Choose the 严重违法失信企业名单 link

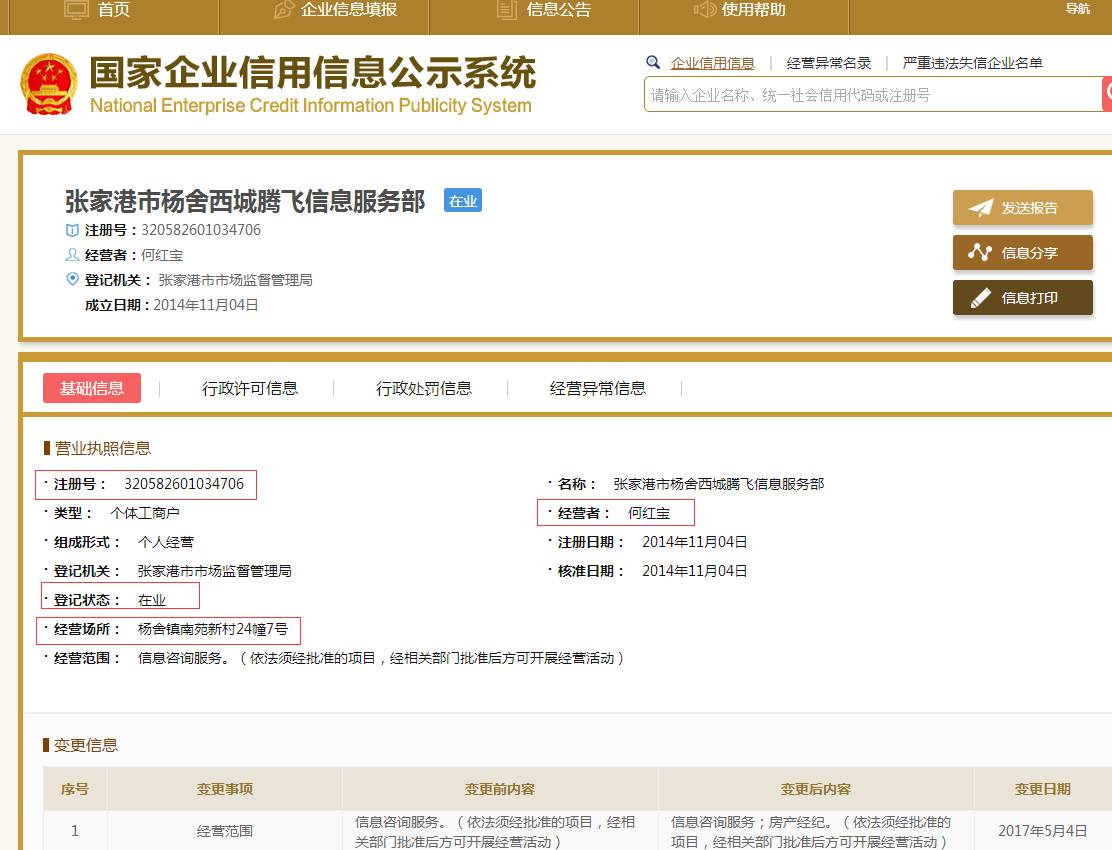point(972,63)
